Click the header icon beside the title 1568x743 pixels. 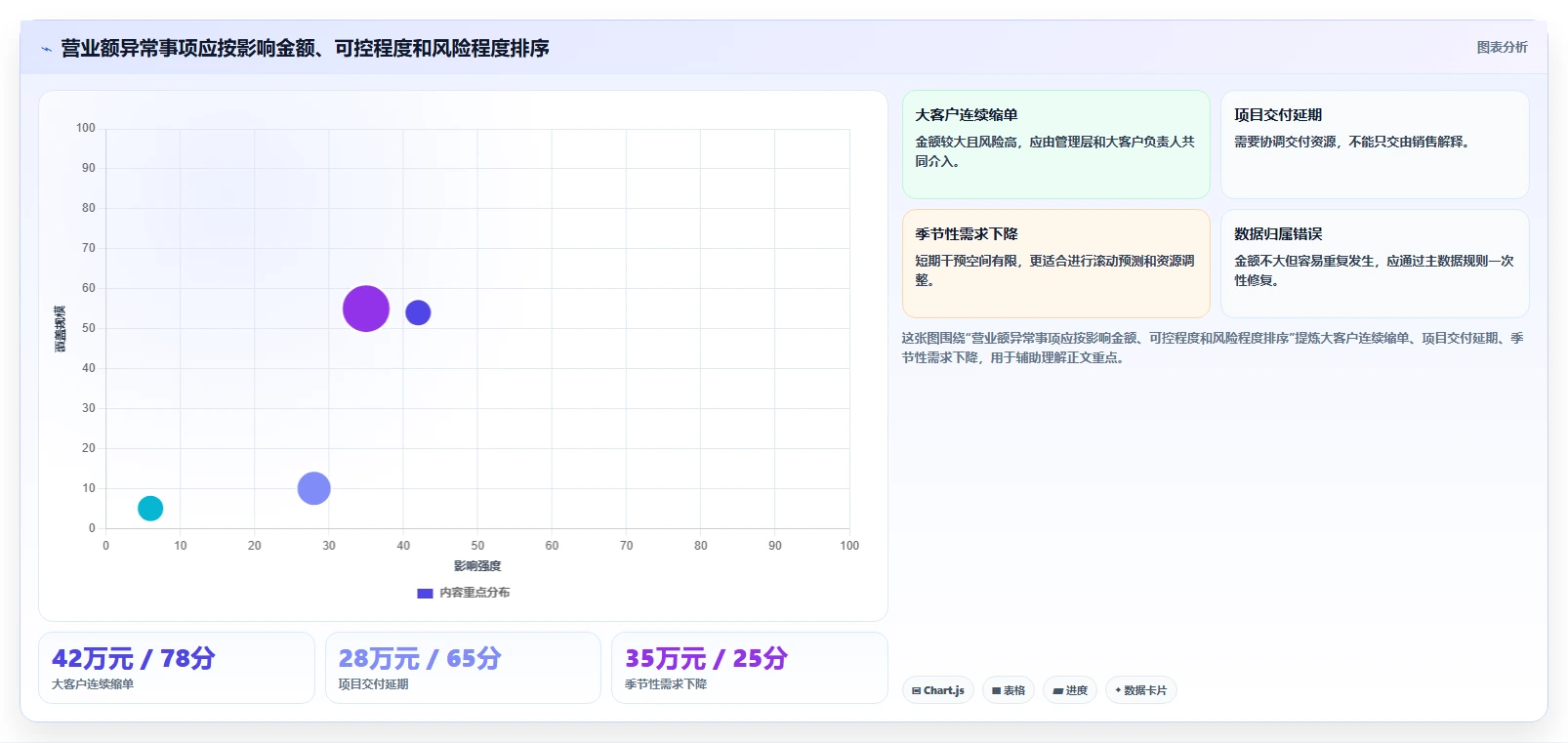(46, 49)
